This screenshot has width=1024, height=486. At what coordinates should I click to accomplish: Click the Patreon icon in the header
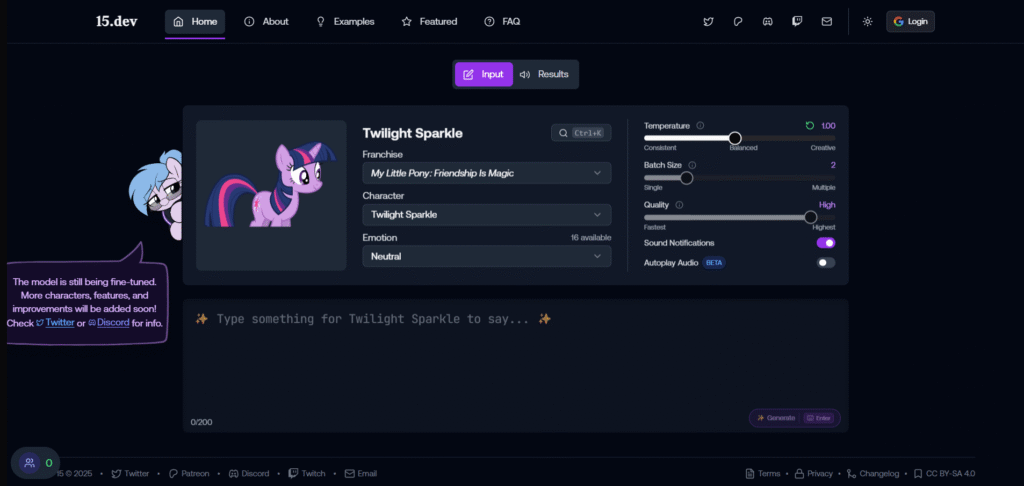737,21
